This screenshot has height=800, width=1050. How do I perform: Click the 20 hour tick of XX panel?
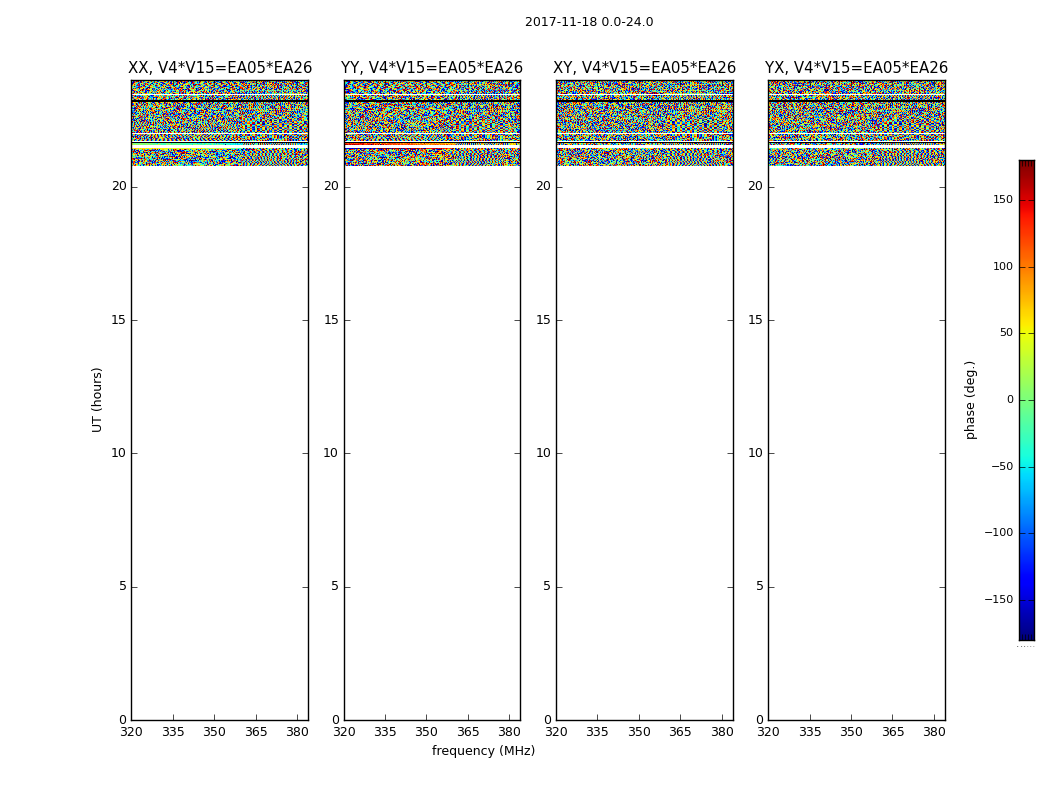pos(119,186)
